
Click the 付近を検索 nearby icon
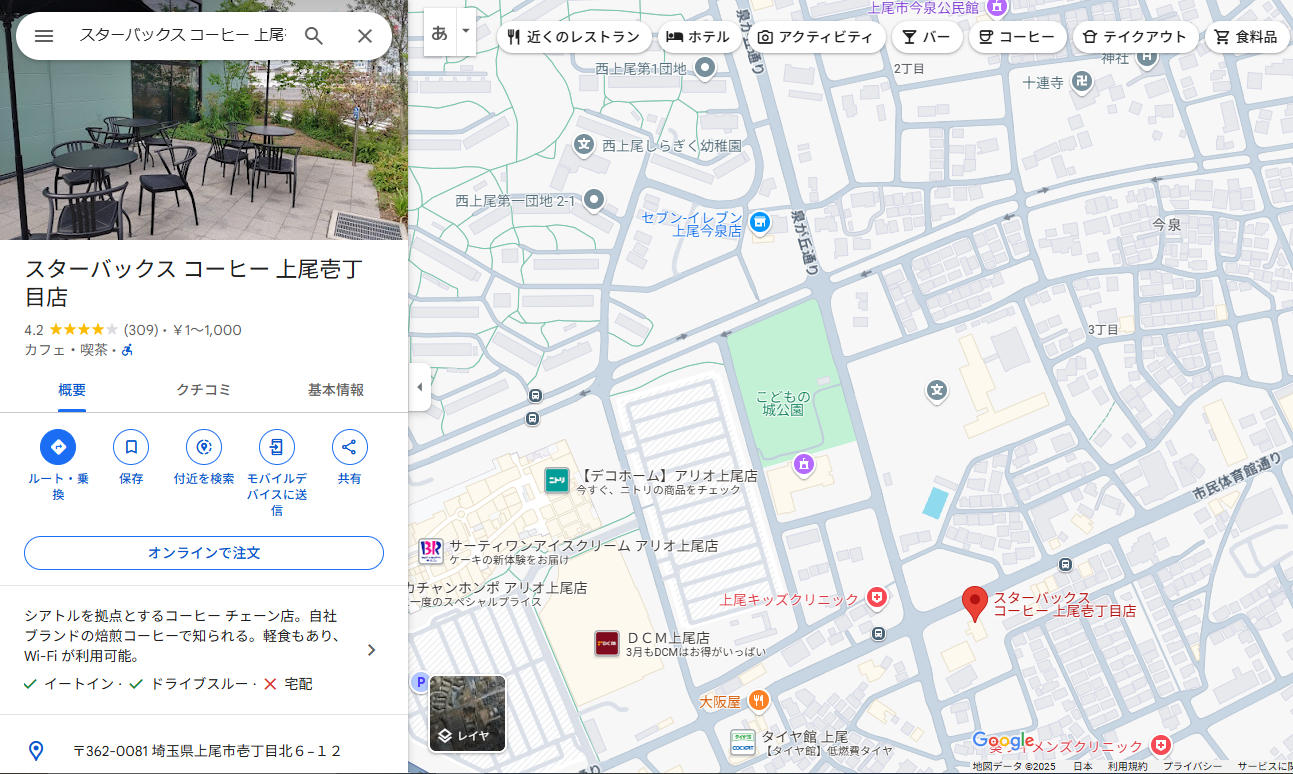click(204, 447)
